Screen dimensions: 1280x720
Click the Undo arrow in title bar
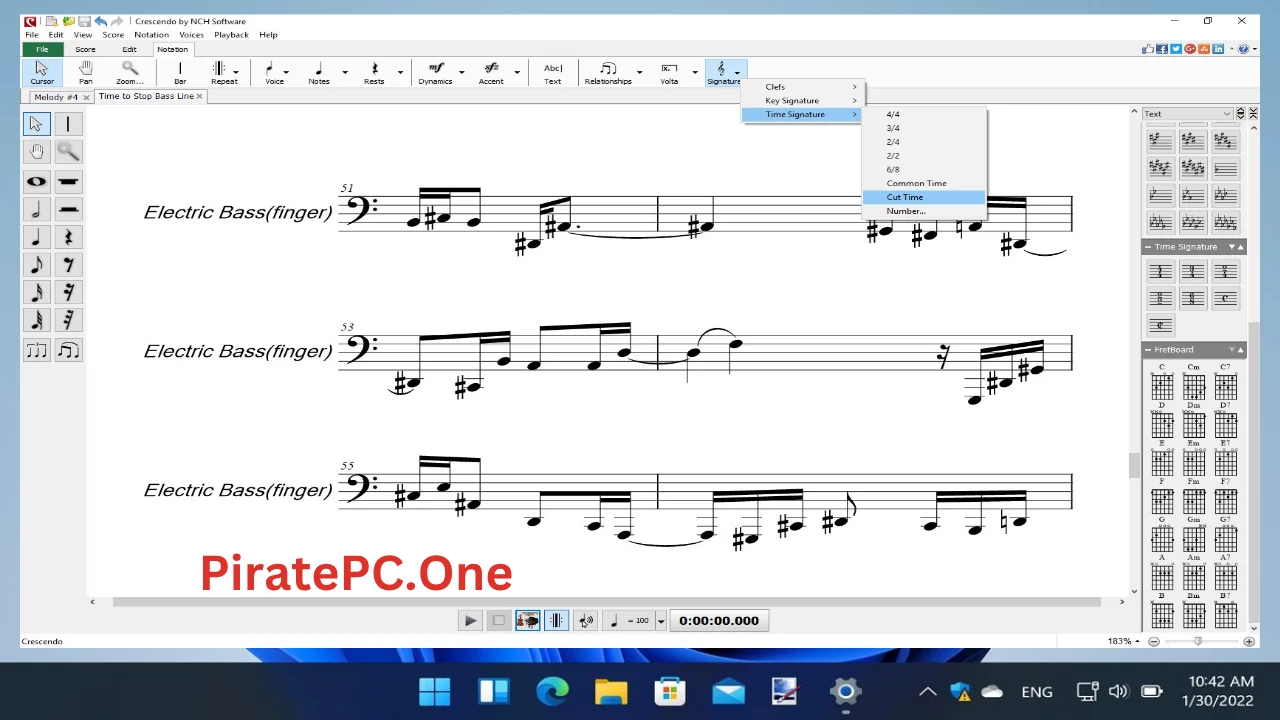(101, 21)
